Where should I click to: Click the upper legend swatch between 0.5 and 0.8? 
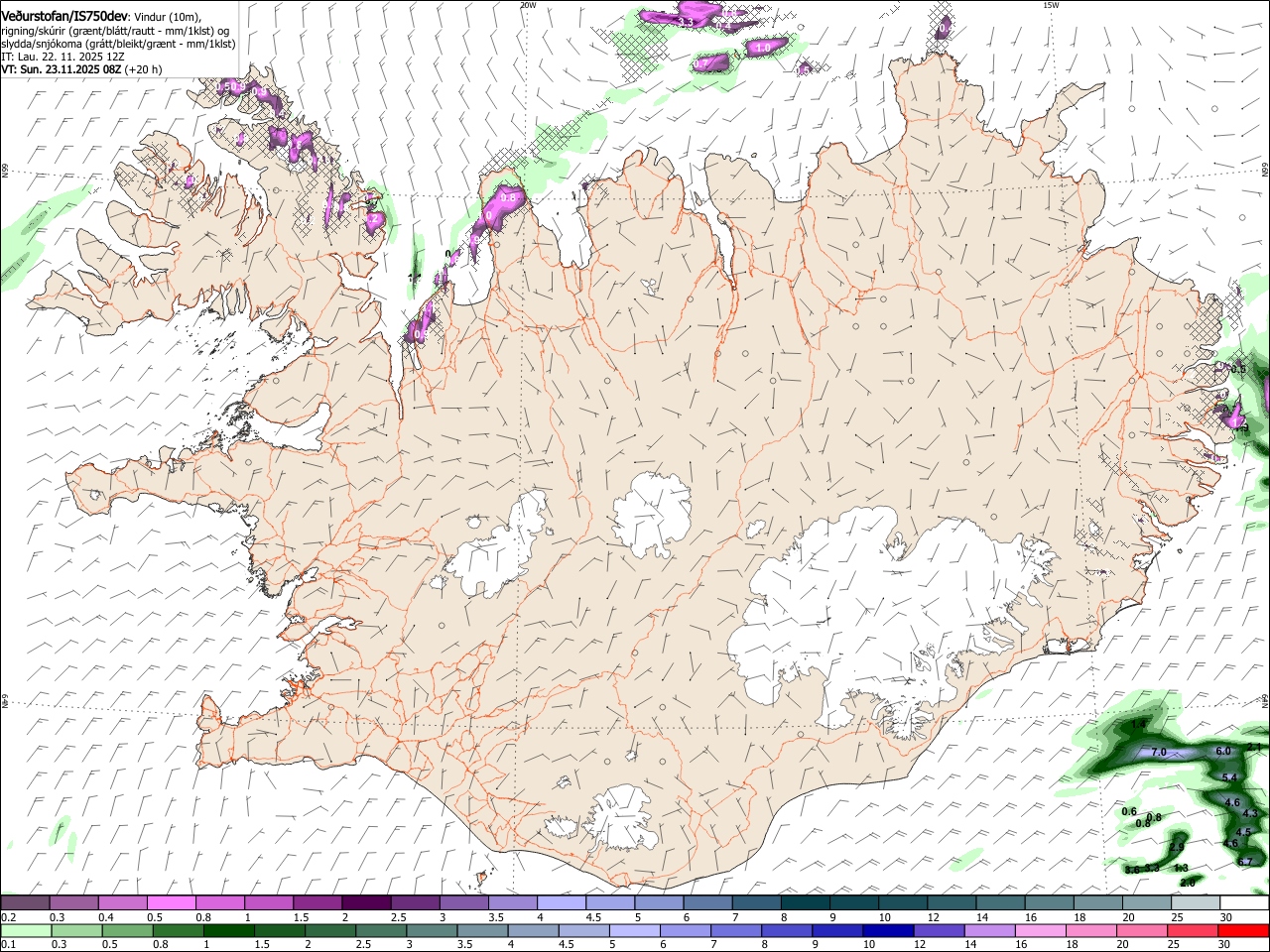point(171,903)
